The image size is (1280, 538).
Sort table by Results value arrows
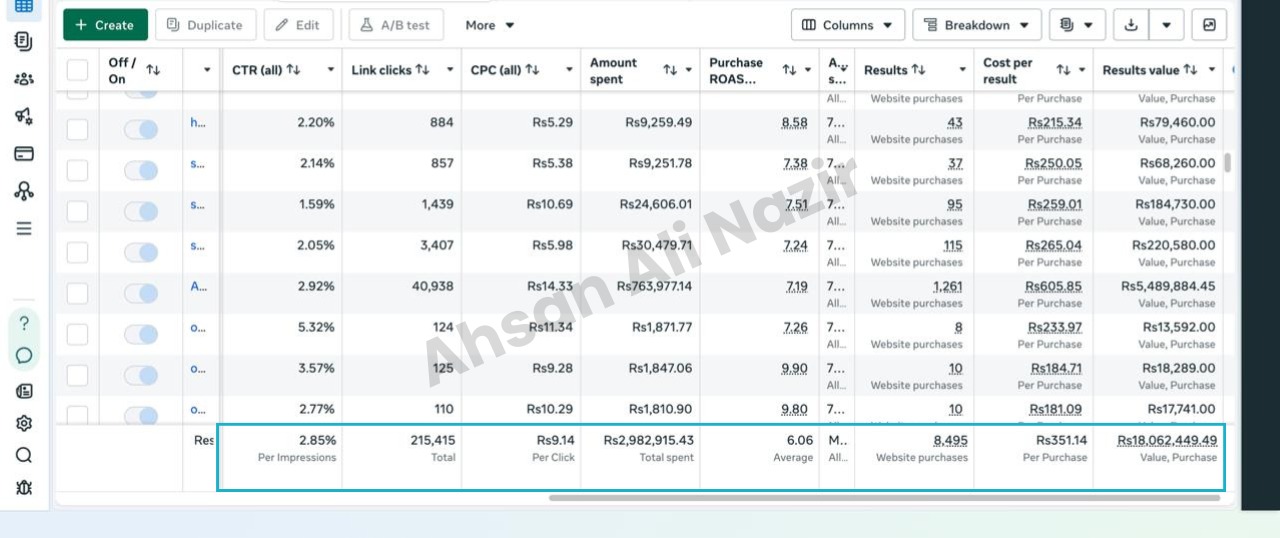1190,70
